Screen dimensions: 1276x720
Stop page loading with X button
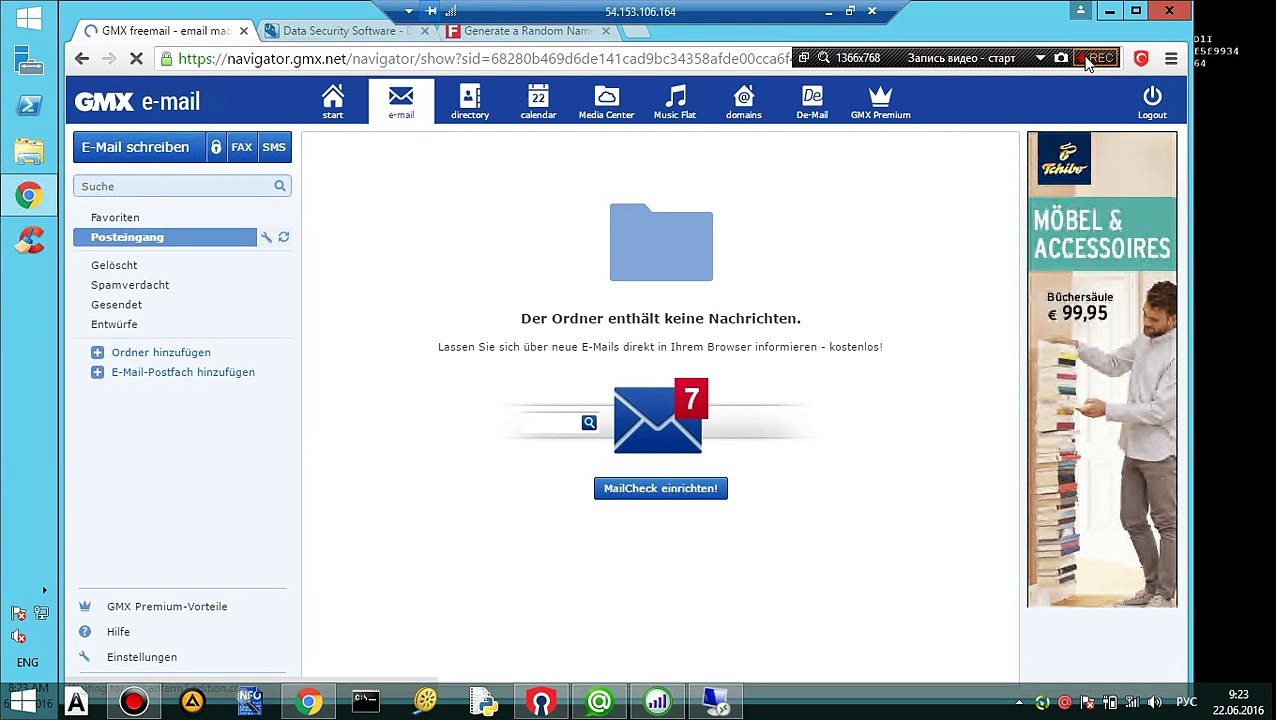(x=136, y=59)
